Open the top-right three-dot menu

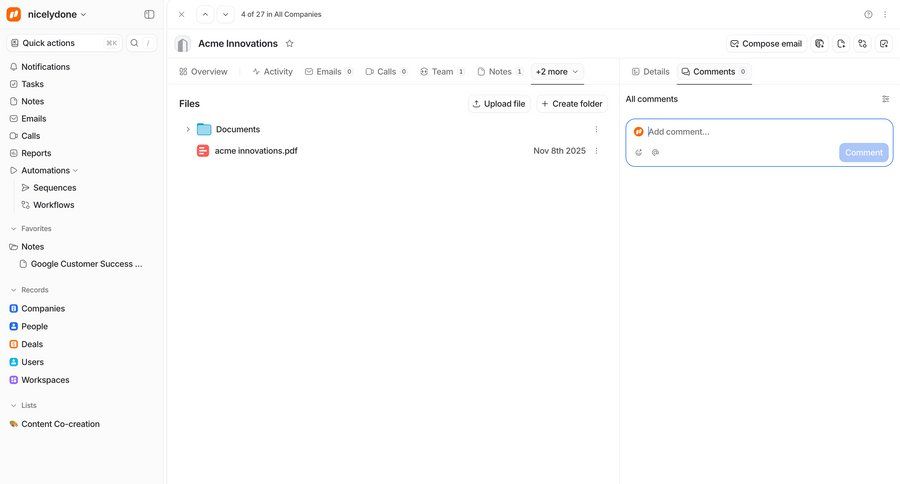tap(885, 14)
